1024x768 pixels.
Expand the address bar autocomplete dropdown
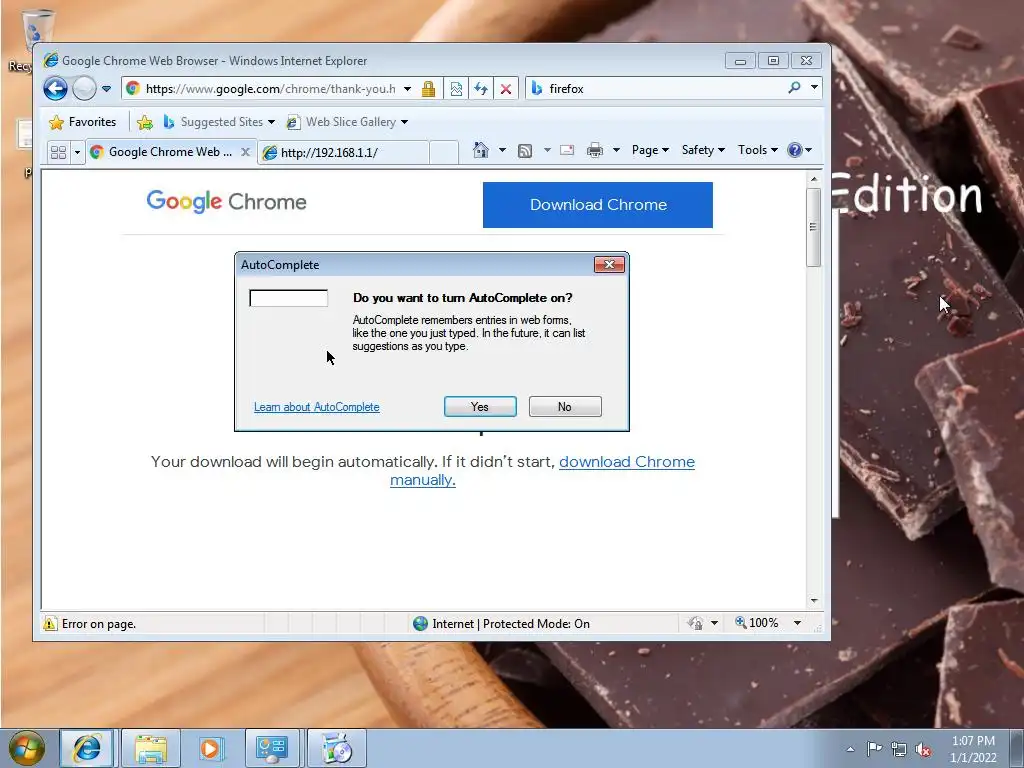coord(407,89)
